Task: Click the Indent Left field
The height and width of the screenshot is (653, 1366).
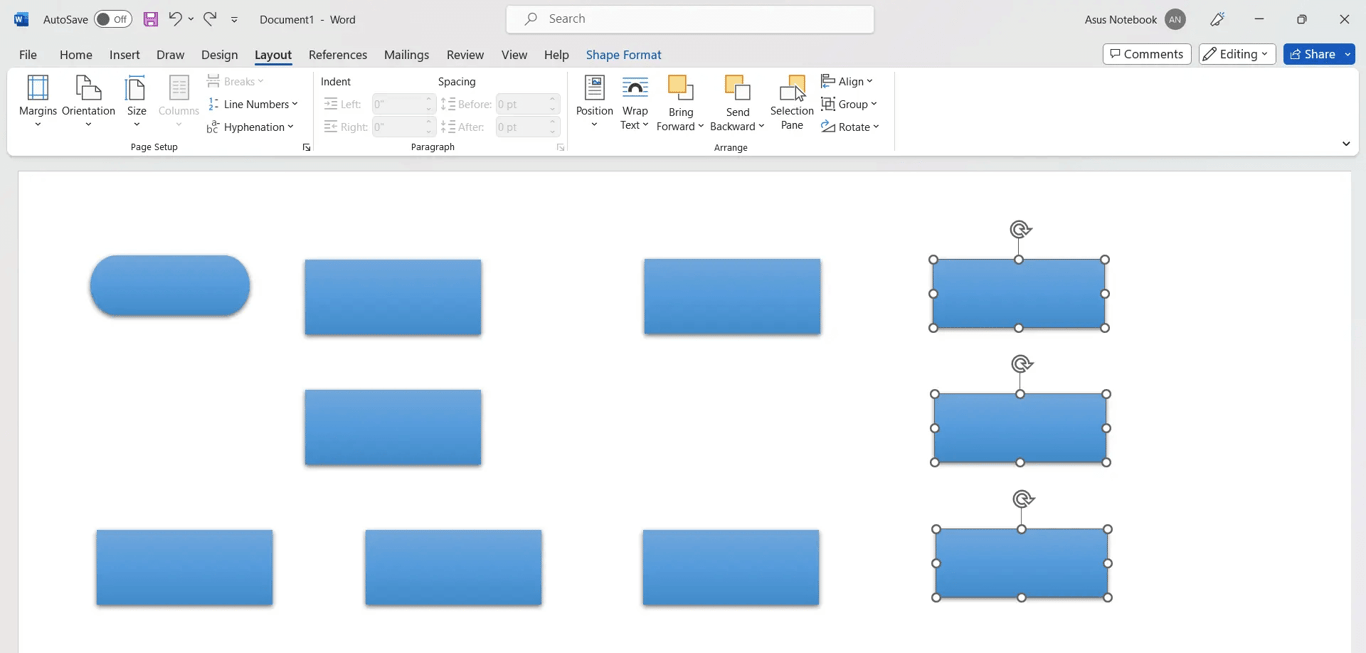Action: click(x=402, y=104)
